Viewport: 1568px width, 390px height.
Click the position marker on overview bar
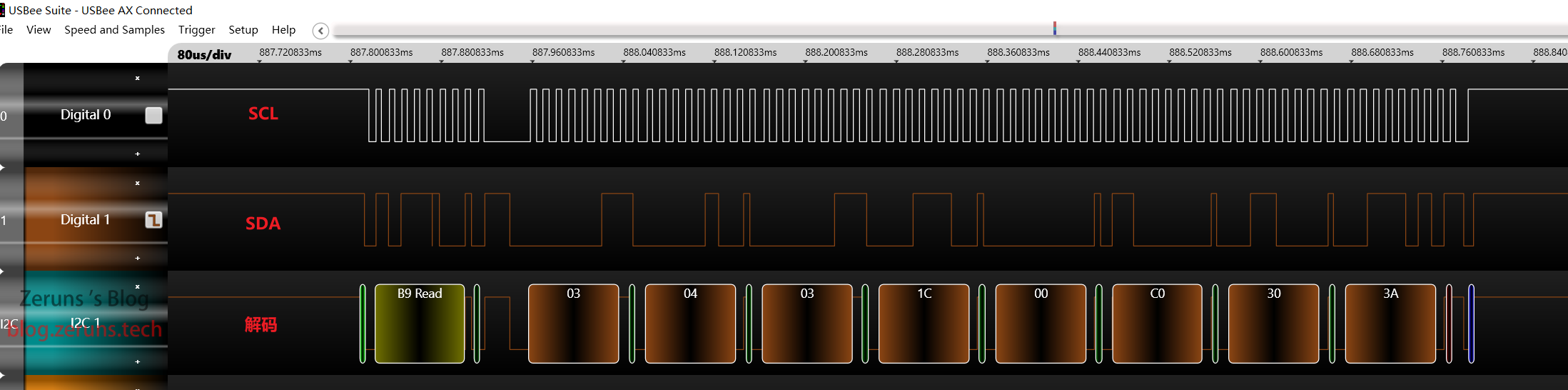pos(1054,29)
